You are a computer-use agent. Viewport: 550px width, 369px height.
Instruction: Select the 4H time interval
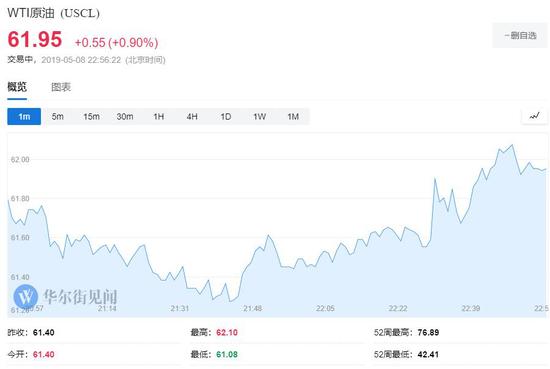[192, 116]
